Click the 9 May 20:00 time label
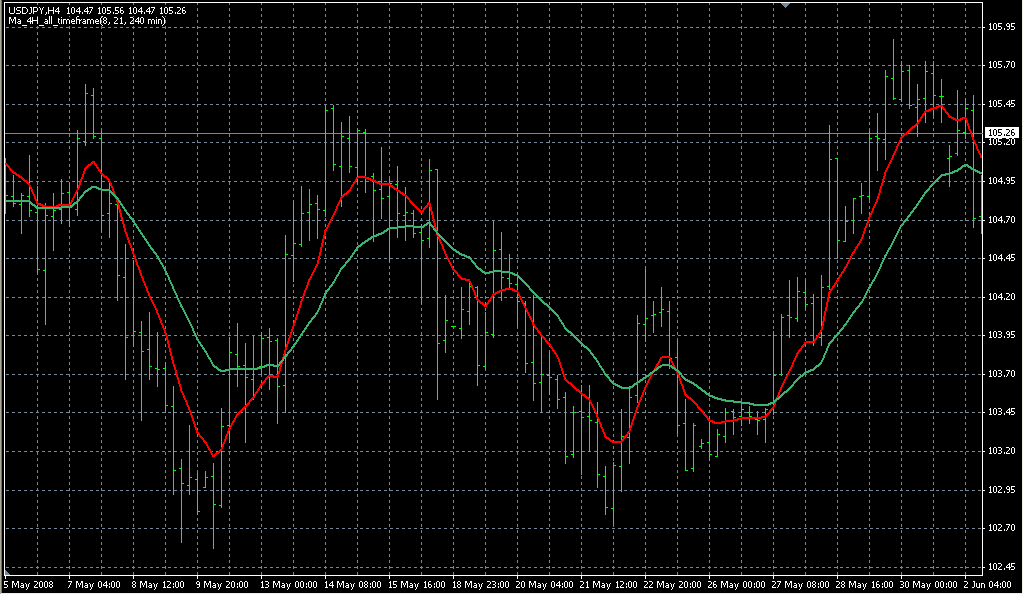 click(x=222, y=584)
